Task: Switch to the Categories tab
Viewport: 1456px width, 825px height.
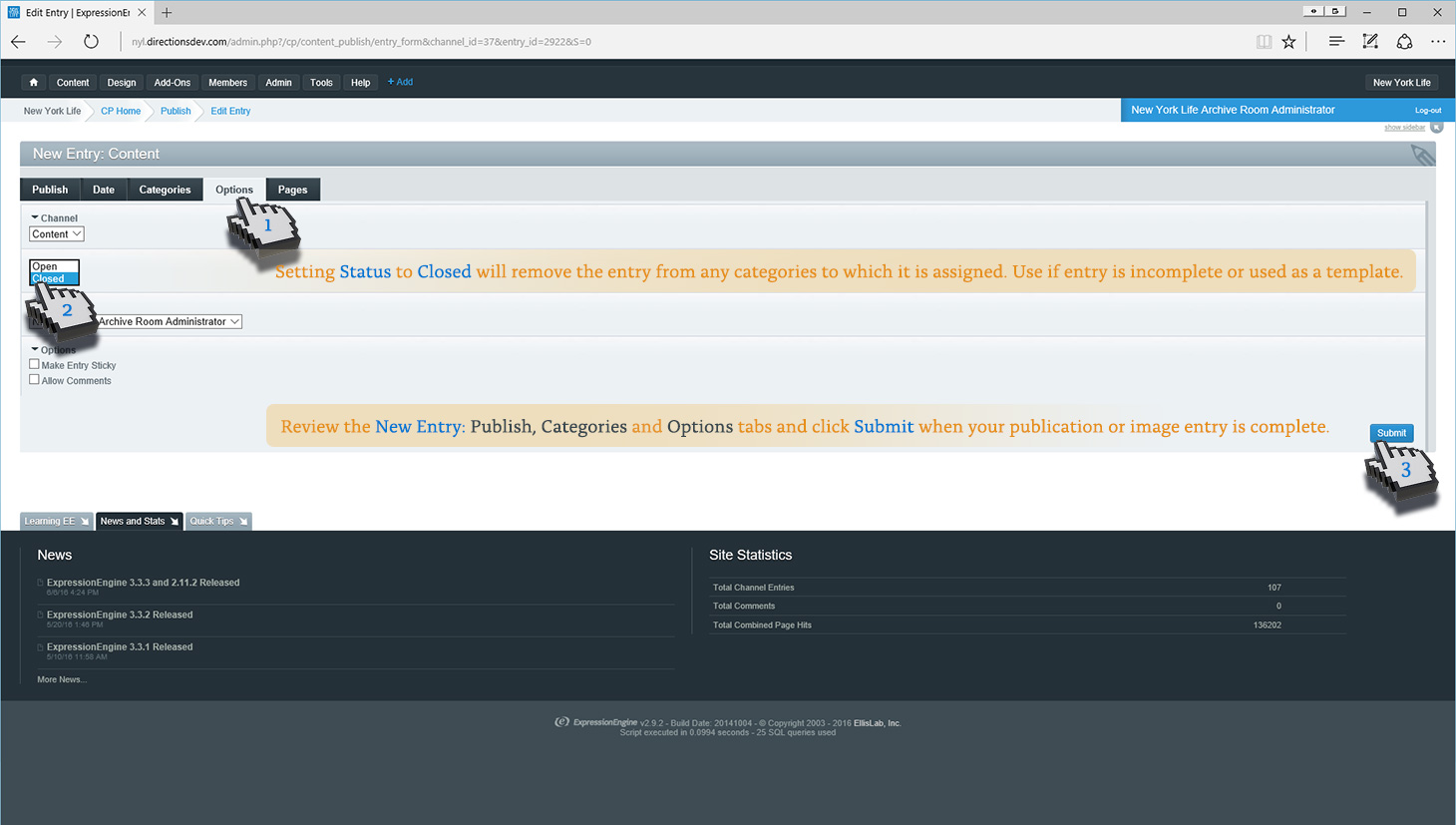Action: pos(165,190)
